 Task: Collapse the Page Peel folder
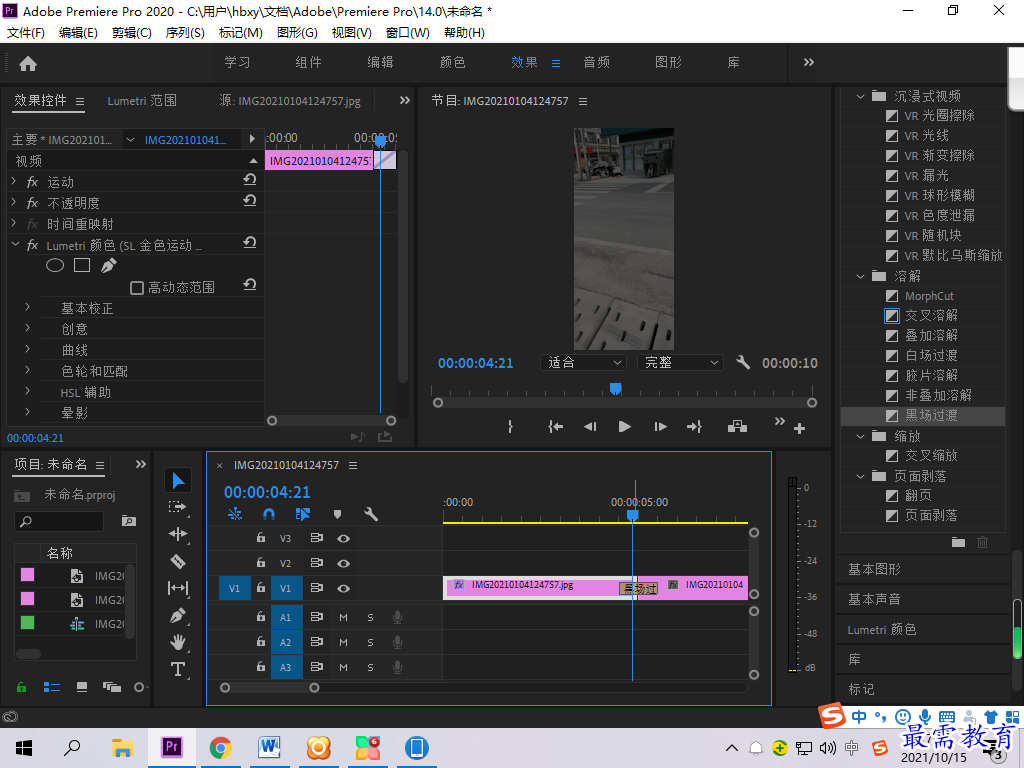(x=860, y=476)
